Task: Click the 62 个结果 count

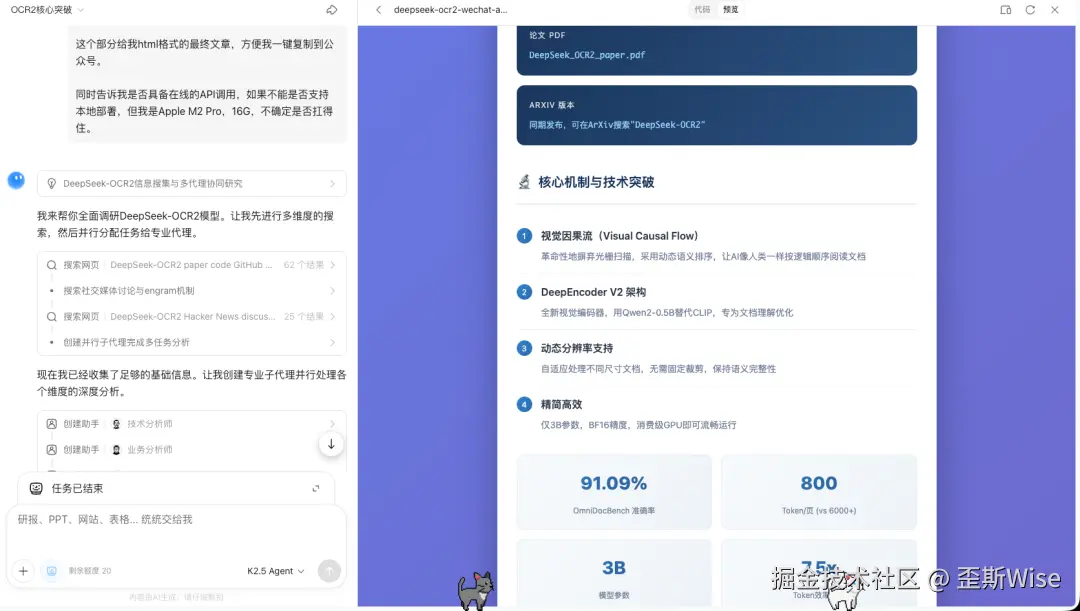Action: pyautogui.click(x=304, y=265)
